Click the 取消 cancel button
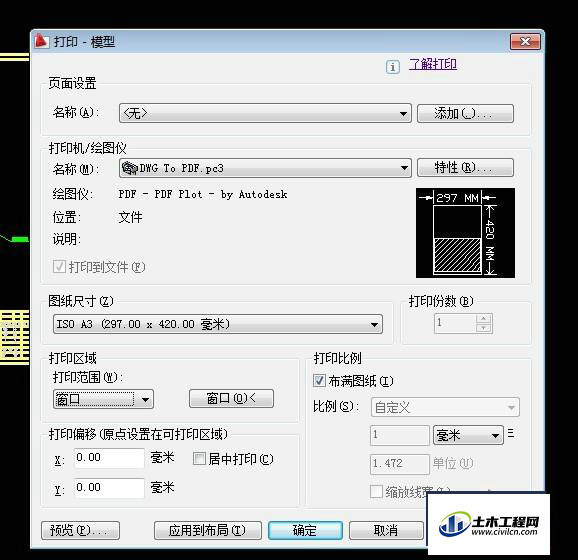This screenshot has height=560, width=578. pos(386,530)
